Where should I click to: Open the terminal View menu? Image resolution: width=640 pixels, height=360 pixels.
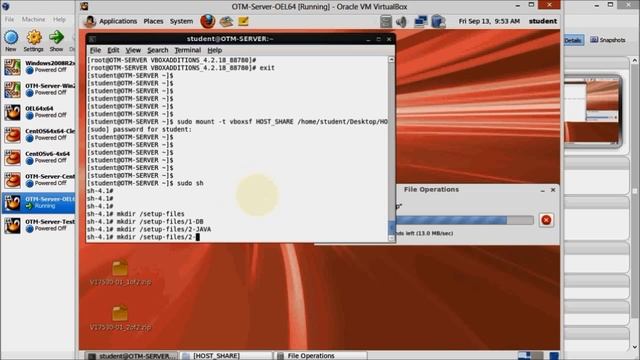click(x=133, y=50)
